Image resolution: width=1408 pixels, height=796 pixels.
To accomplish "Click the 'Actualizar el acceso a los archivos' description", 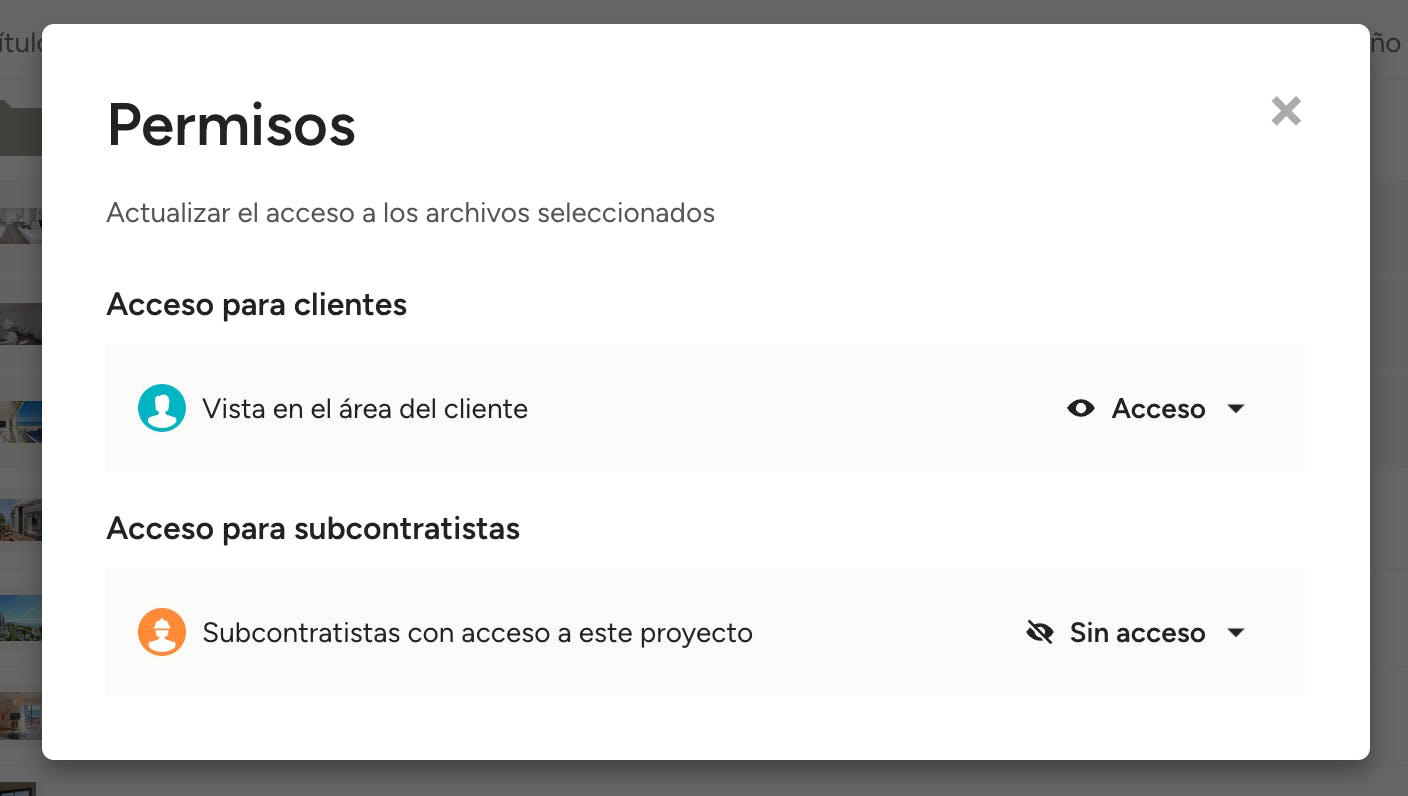I will pyautogui.click(x=410, y=212).
